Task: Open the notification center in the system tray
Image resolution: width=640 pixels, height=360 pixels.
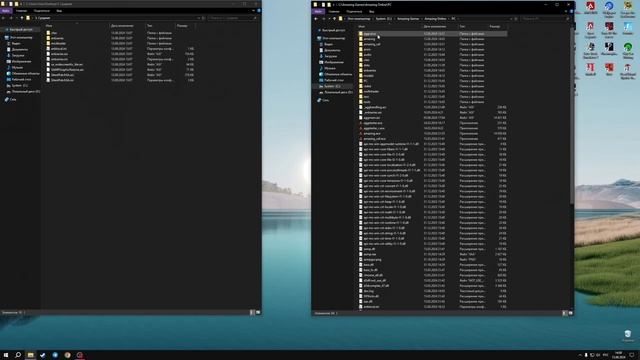Action: 632,355
